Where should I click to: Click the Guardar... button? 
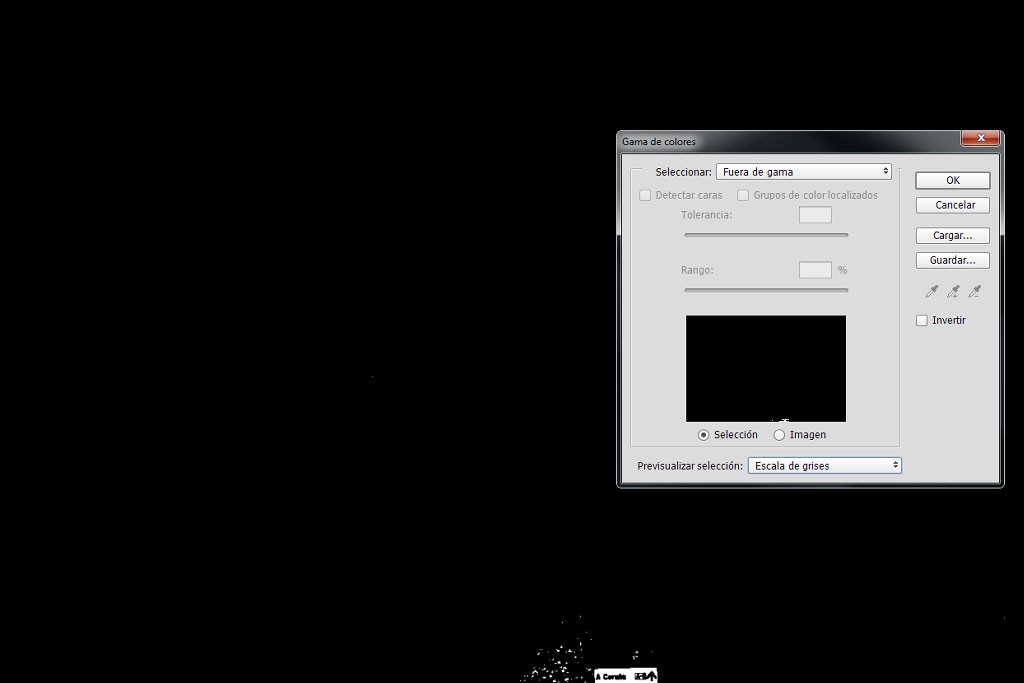(x=953, y=260)
